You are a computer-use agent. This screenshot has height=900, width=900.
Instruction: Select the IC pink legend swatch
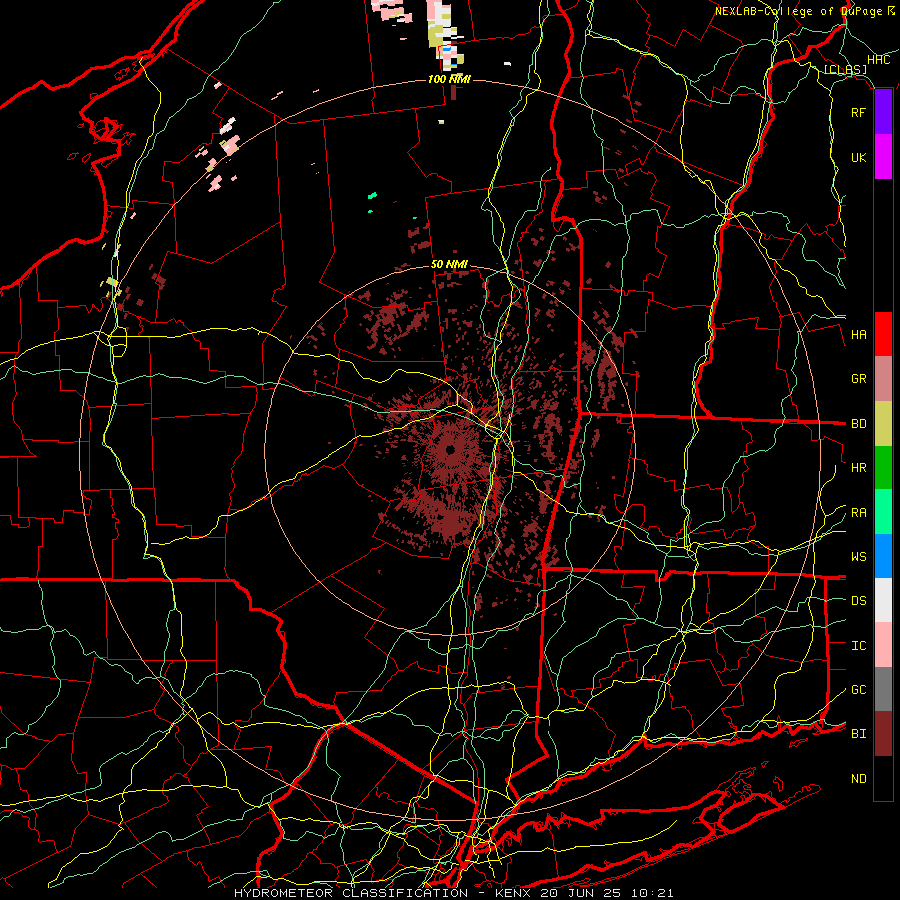click(883, 645)
